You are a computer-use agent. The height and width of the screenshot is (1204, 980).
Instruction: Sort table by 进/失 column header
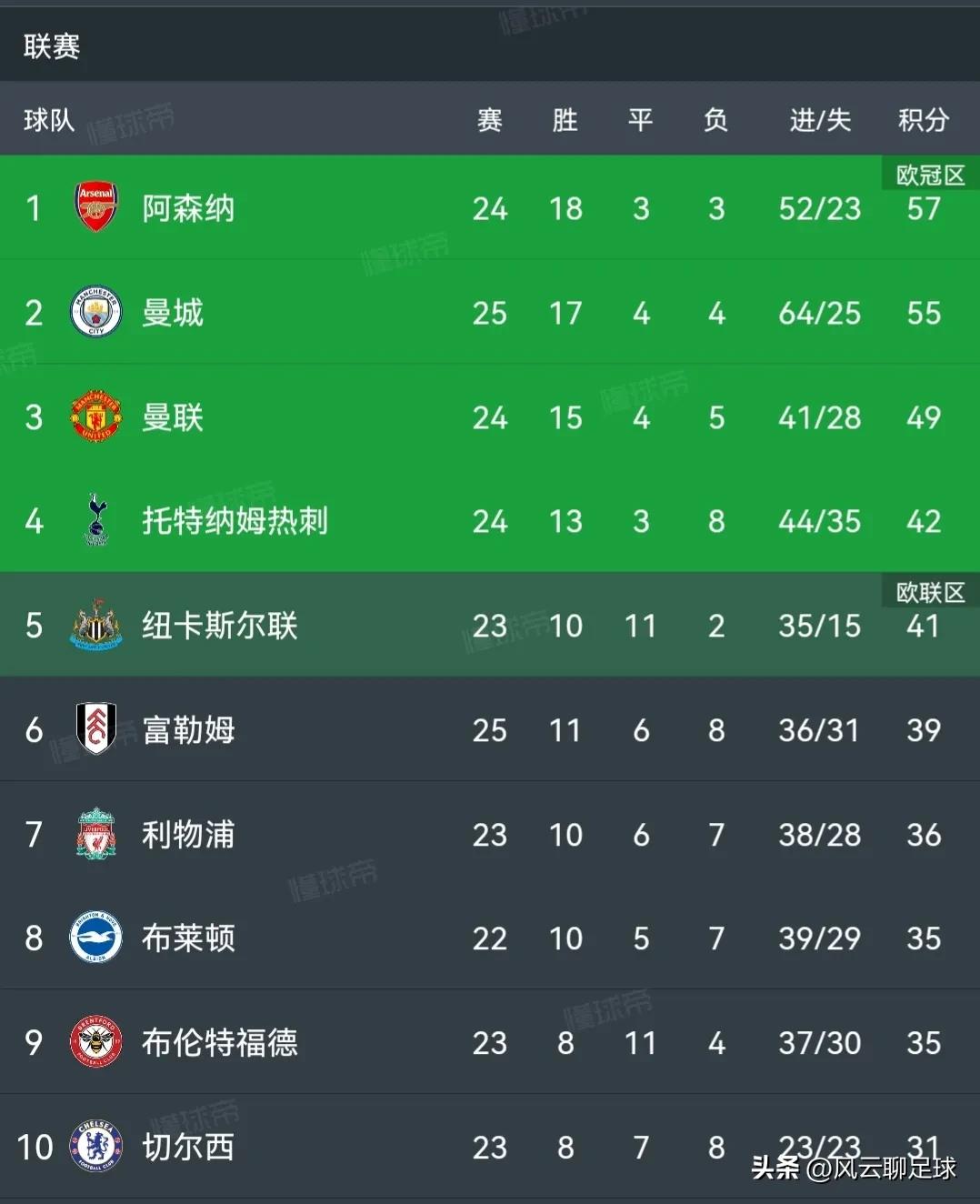pyautogui.click(x=817, y=120)
